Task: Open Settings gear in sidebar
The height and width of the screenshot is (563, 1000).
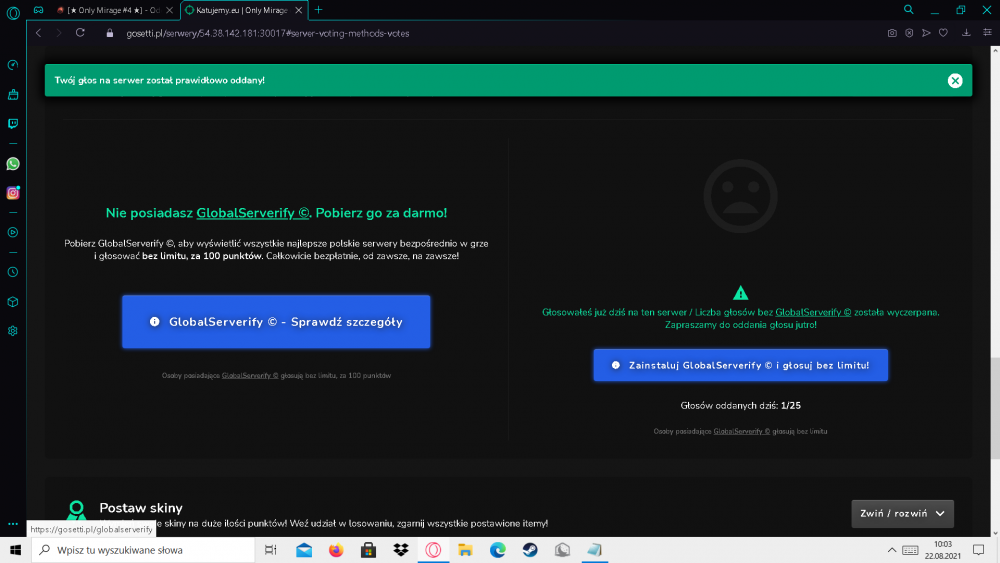Action: (13, 331)
